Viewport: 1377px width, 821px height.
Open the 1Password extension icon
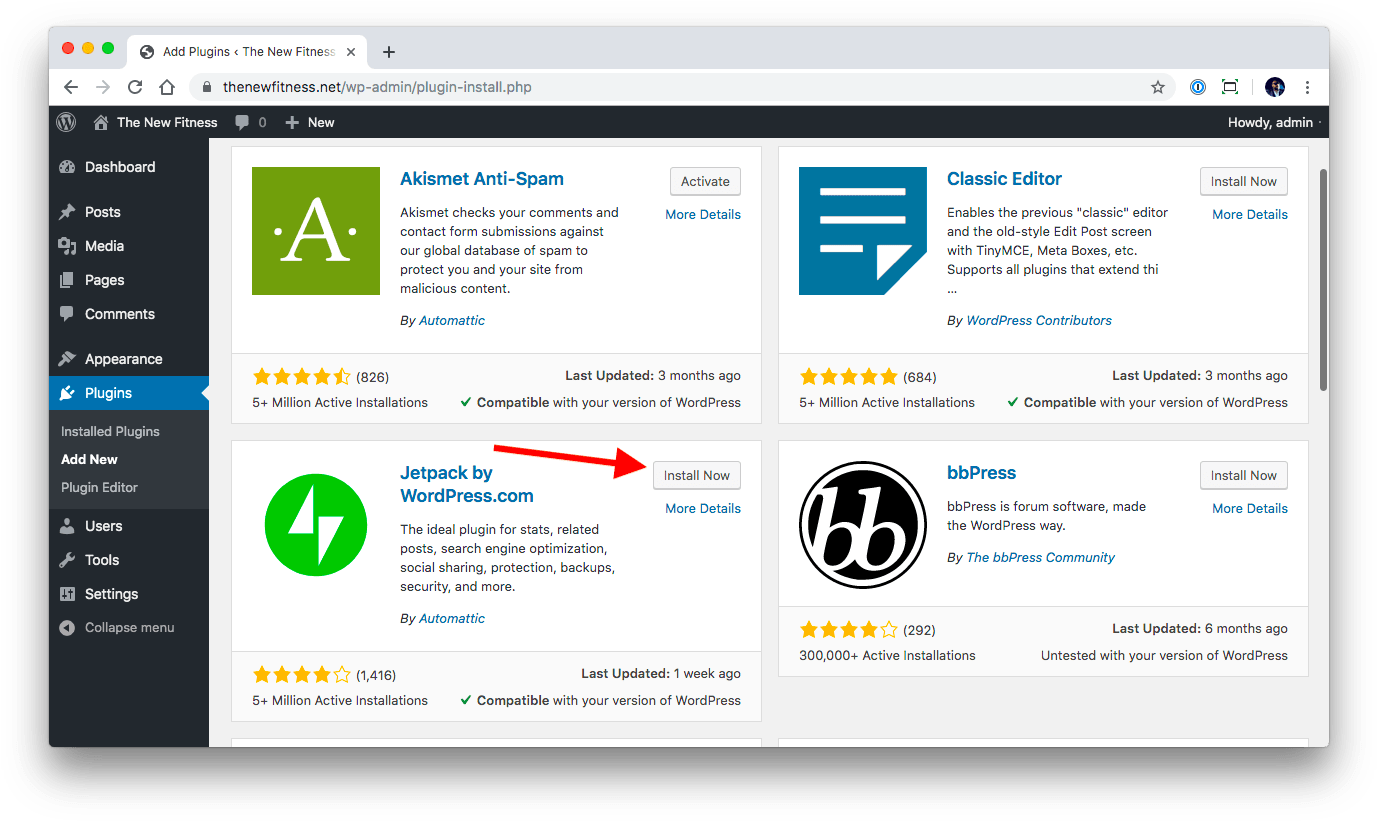[x=1198, y=87]
